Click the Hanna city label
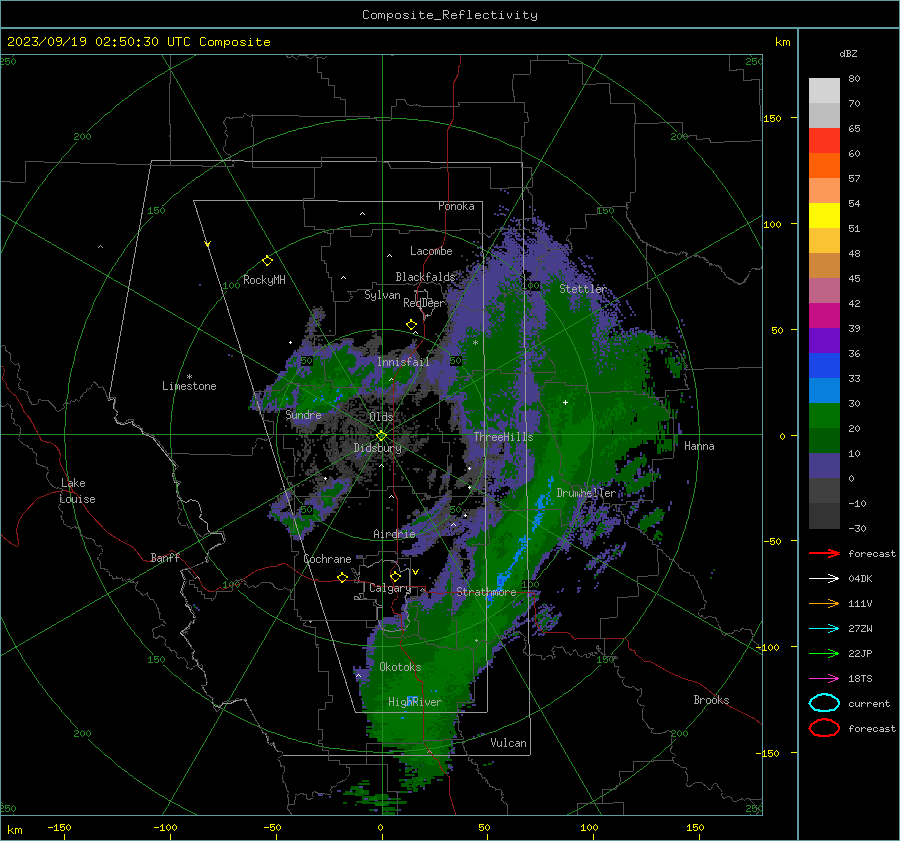The height and width of the screenshot is (841, 900). coord(699,446)
